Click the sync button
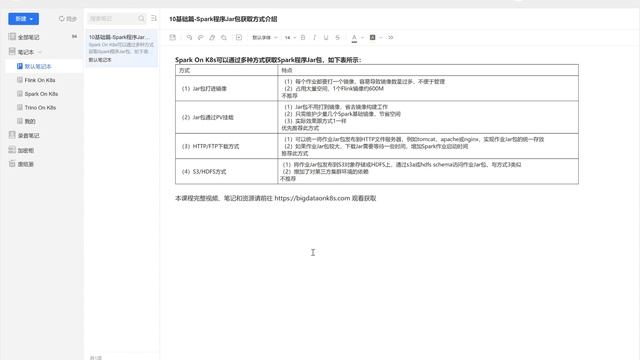This screenshot has height=360, width=640. pos(67,19)
